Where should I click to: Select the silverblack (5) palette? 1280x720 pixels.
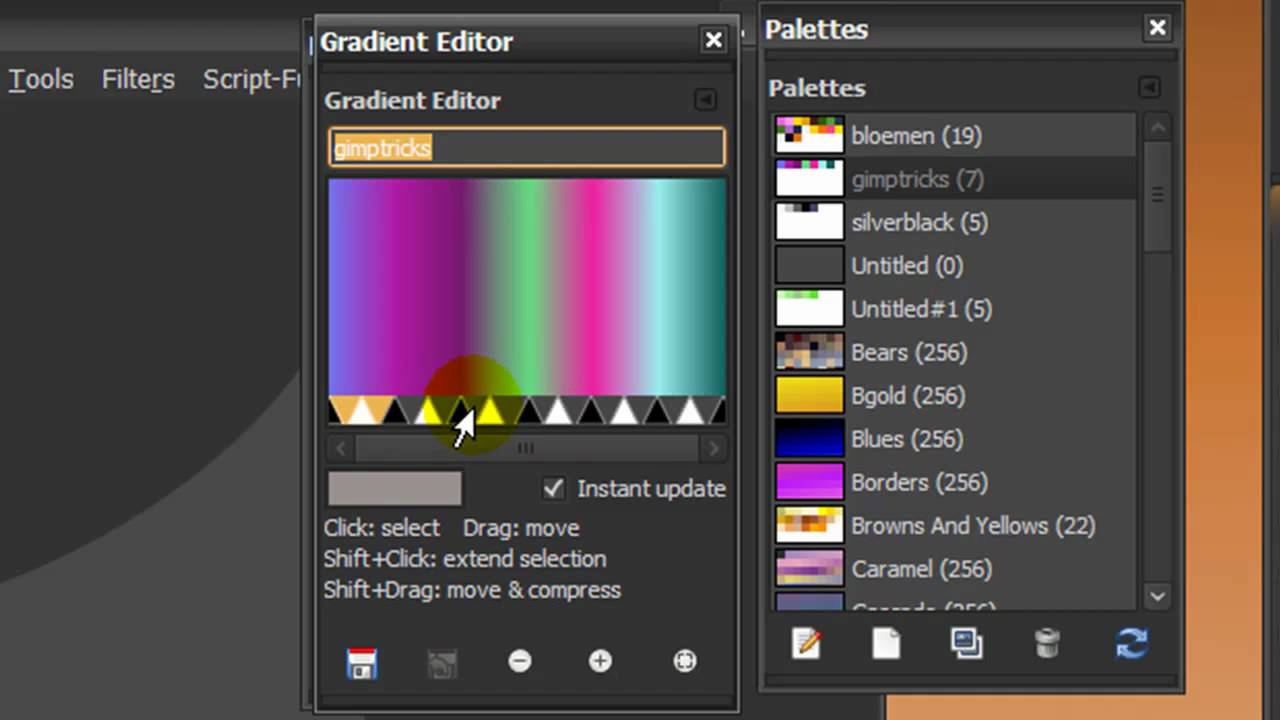click(x=955, y=222)
